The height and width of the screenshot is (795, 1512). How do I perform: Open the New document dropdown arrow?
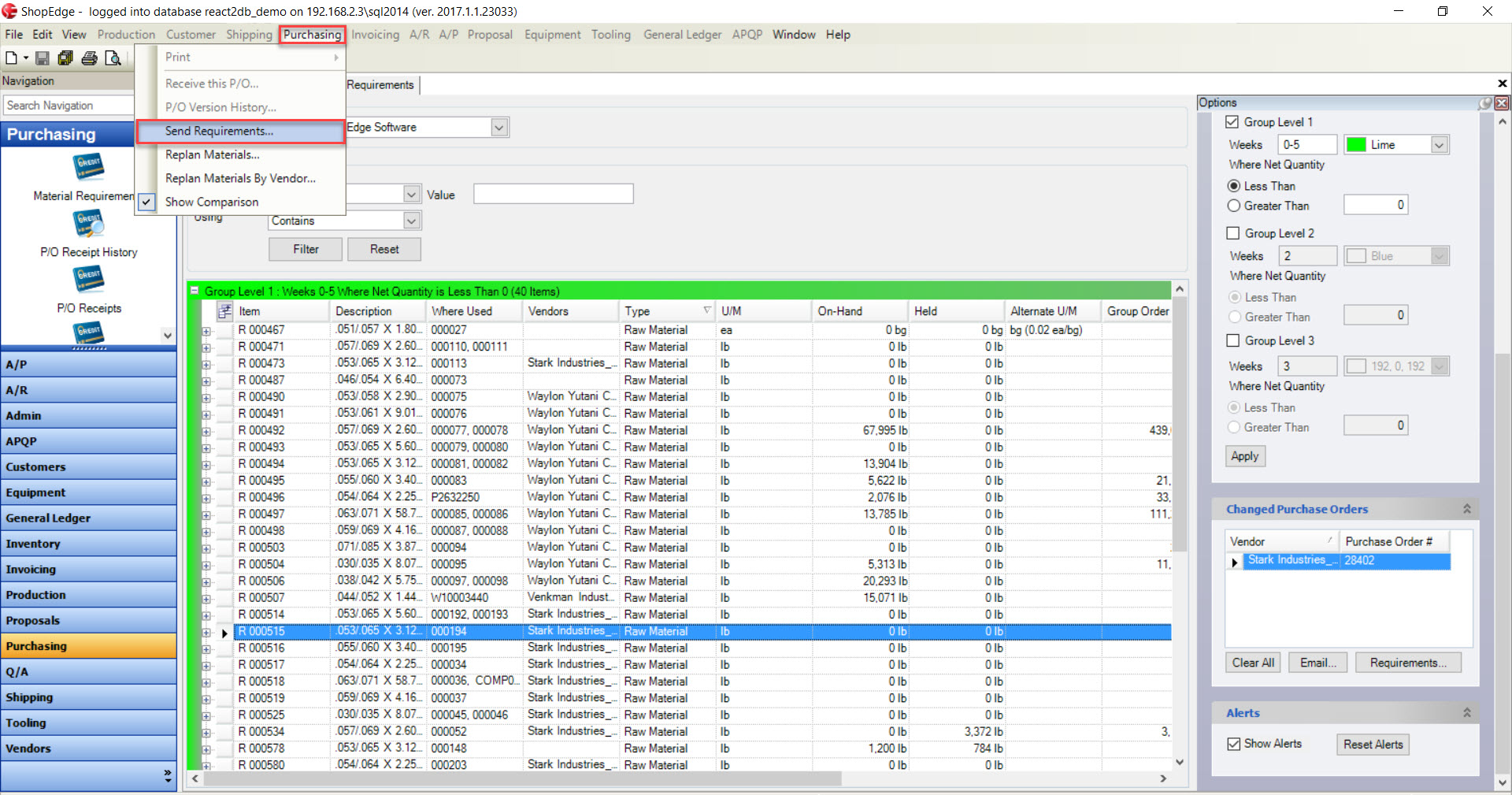click(26, 58)
